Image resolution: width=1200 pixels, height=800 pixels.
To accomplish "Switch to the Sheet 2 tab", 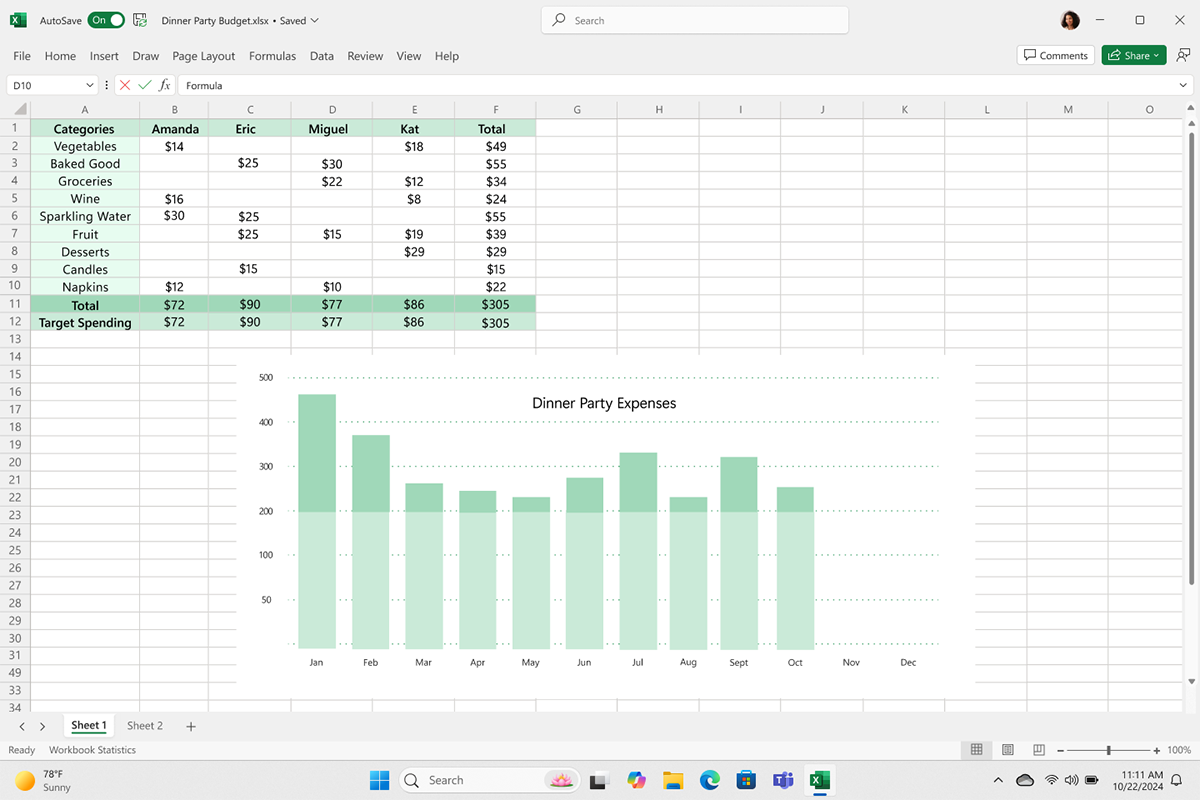I will [x=145, y=726].
